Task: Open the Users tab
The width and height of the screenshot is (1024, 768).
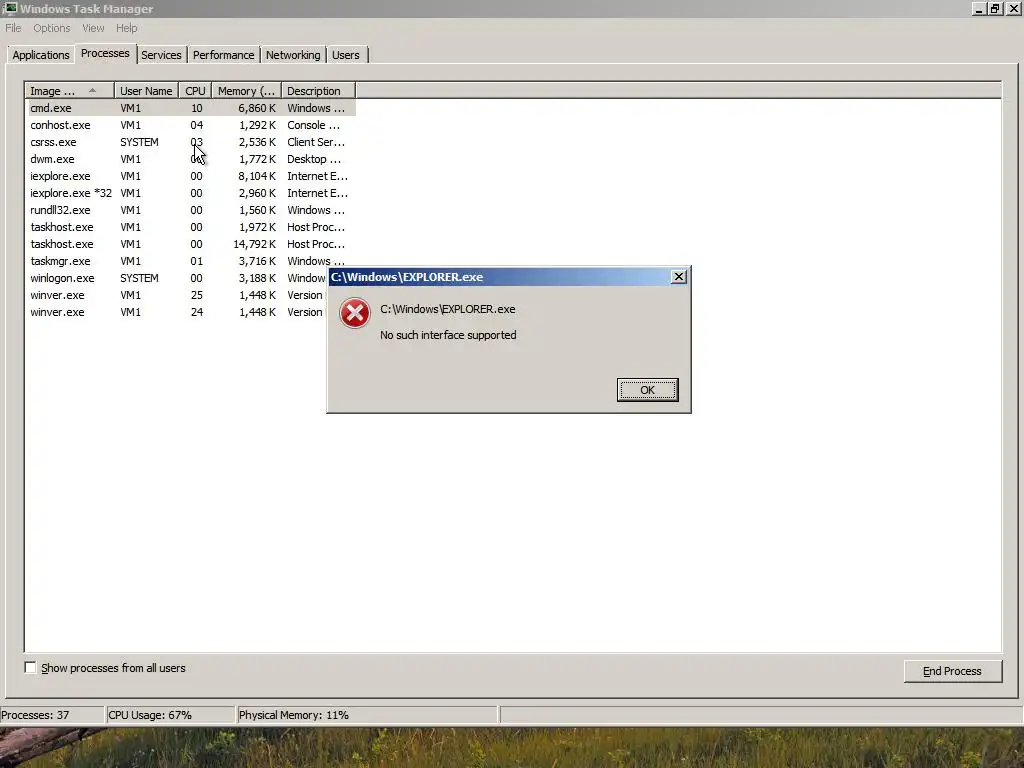Action: coord(345,55)
